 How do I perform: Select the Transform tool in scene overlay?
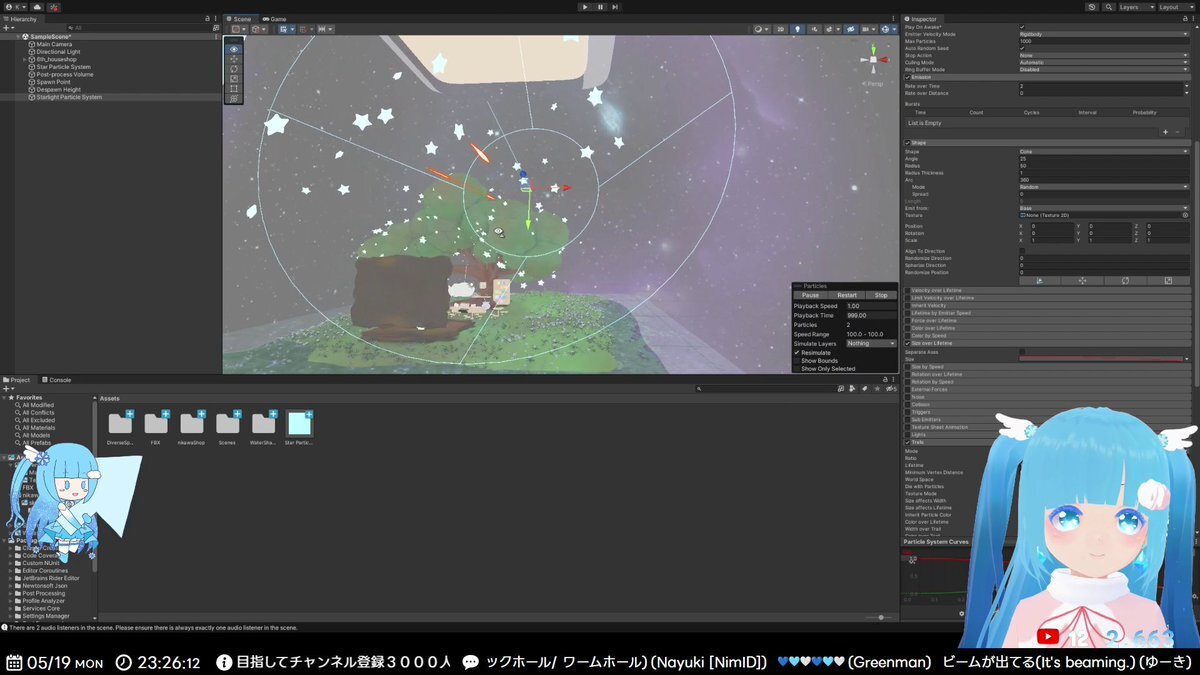tap(234, 99)
